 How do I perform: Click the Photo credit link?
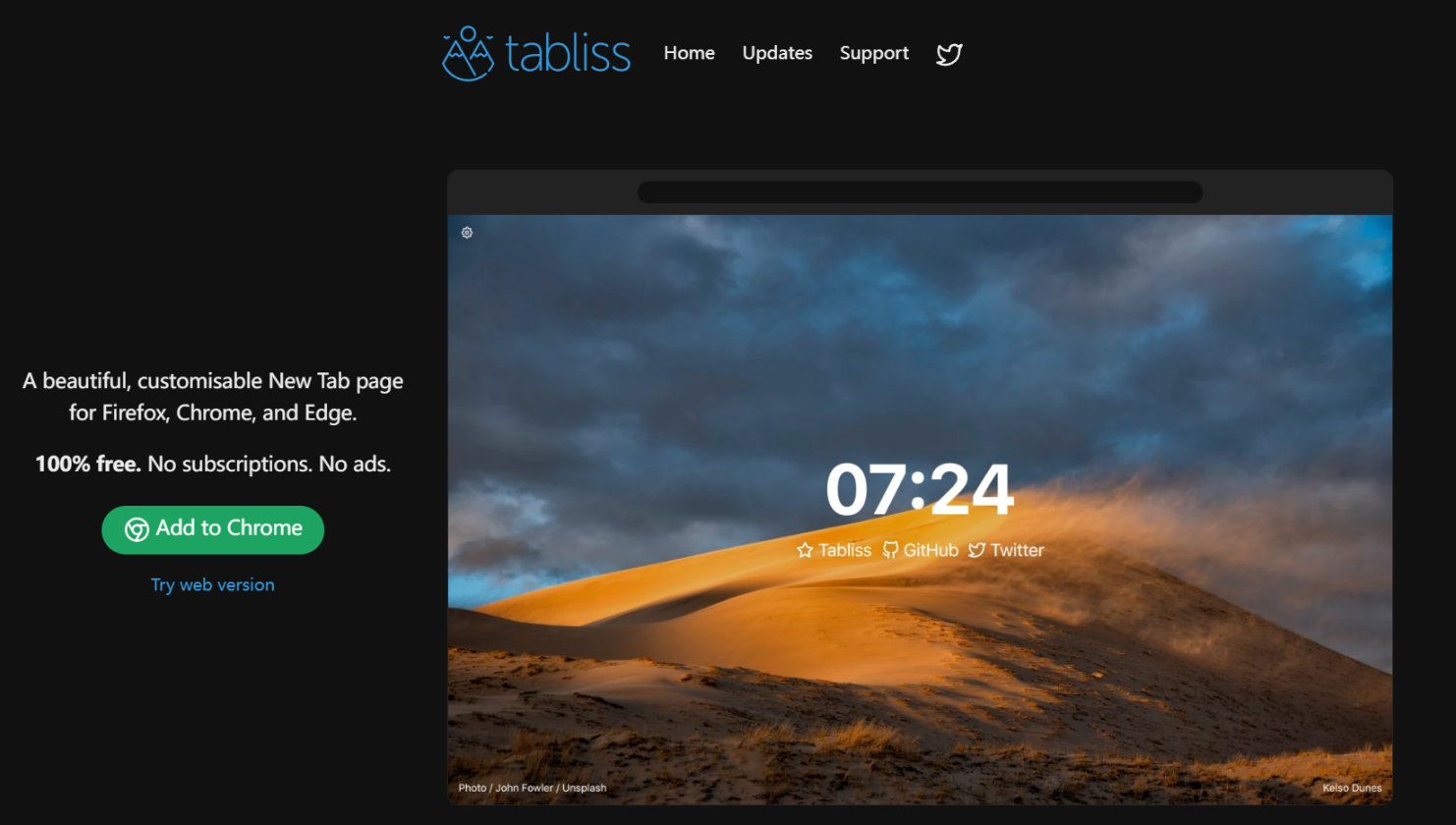point(473,788)
